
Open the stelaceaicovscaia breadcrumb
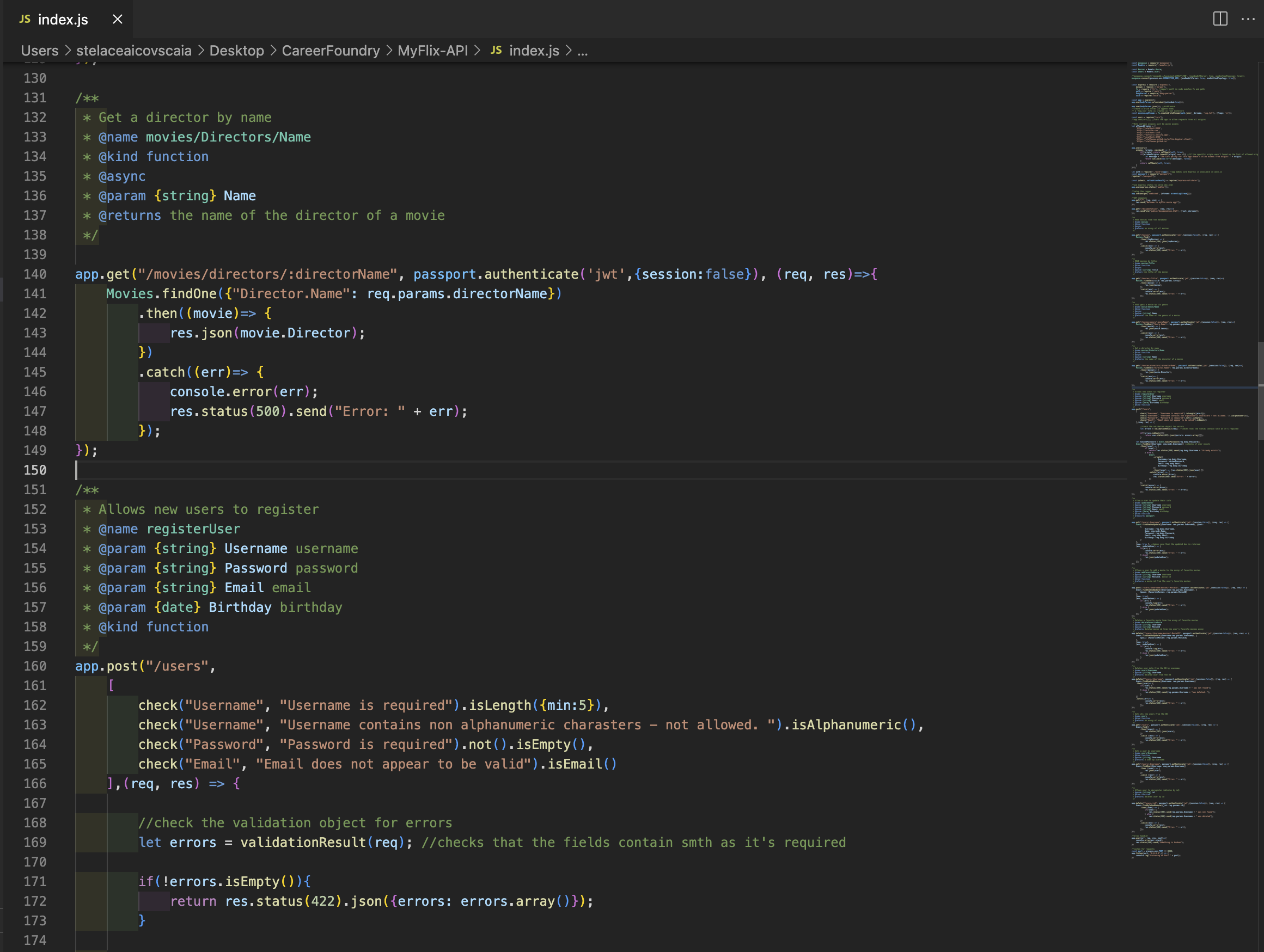(134, 50)
